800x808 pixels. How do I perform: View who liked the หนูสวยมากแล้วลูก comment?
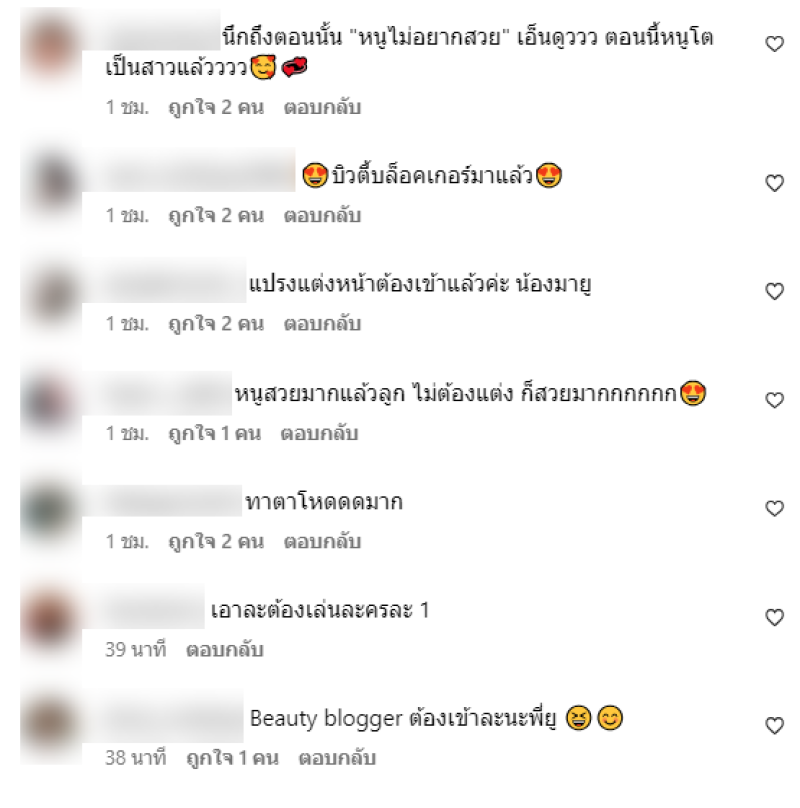pyautogui.click(x=214, y=433)
